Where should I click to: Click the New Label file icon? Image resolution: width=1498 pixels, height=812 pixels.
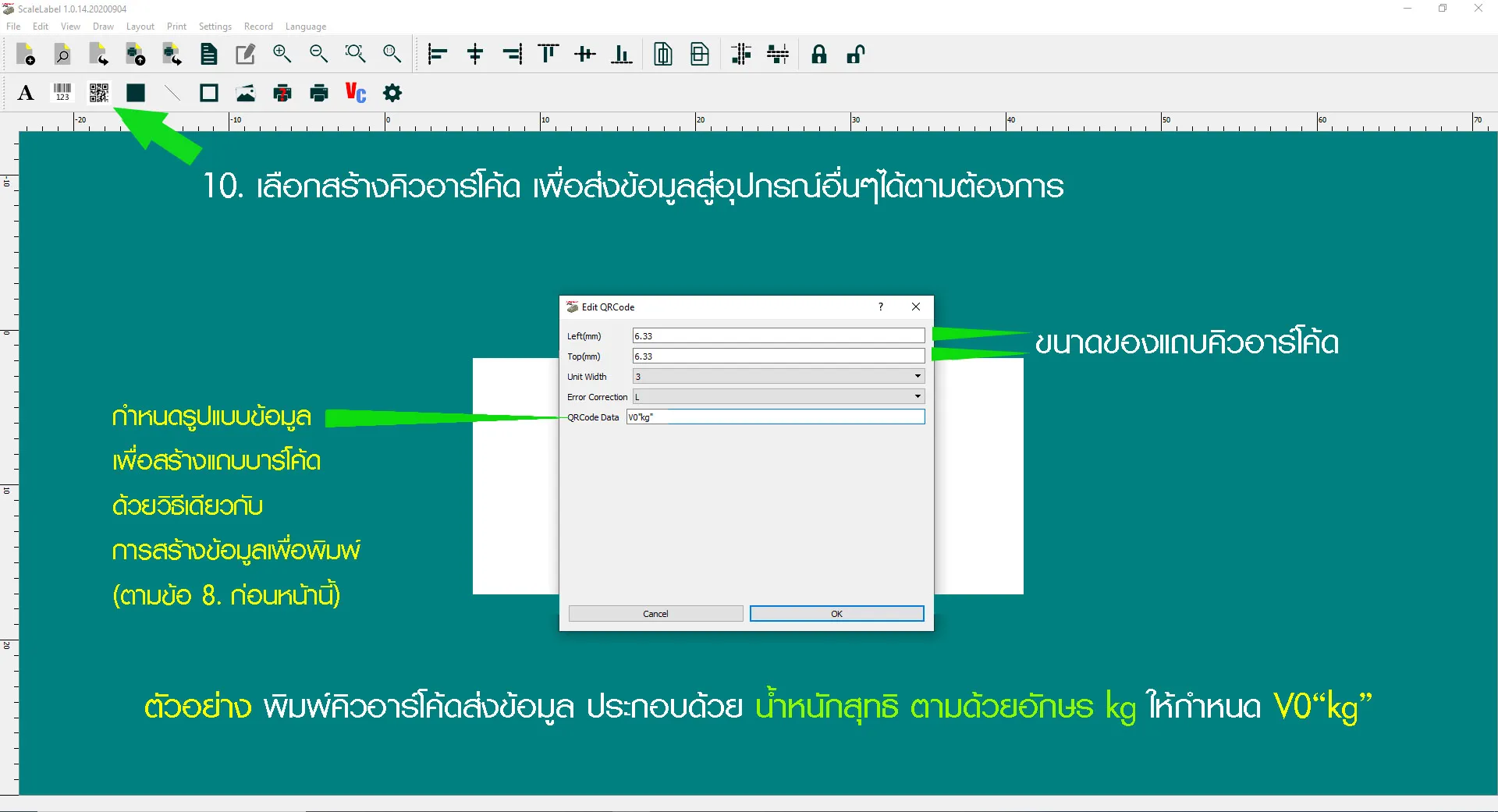click(x=26, y=54)
